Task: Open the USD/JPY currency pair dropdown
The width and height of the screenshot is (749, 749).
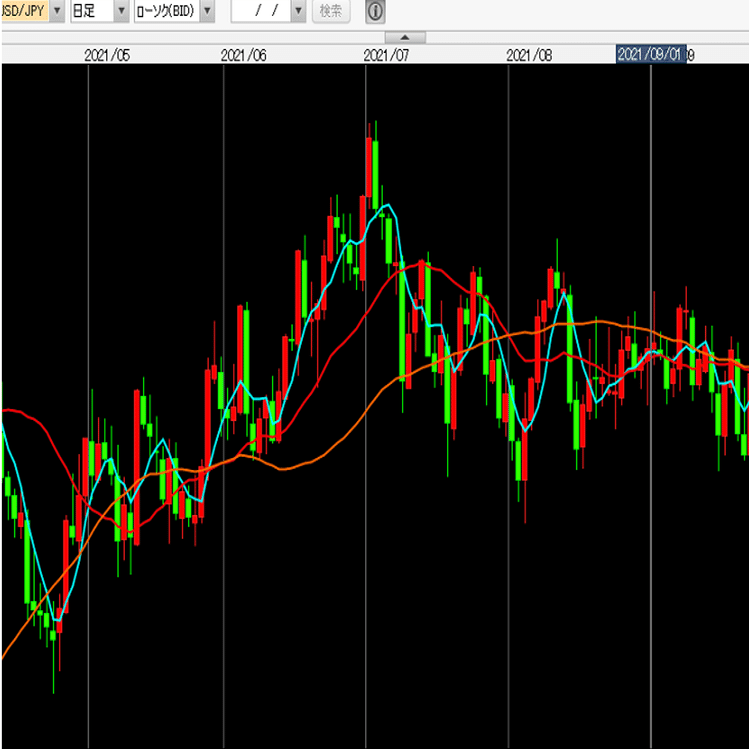Action: [56, 11]
